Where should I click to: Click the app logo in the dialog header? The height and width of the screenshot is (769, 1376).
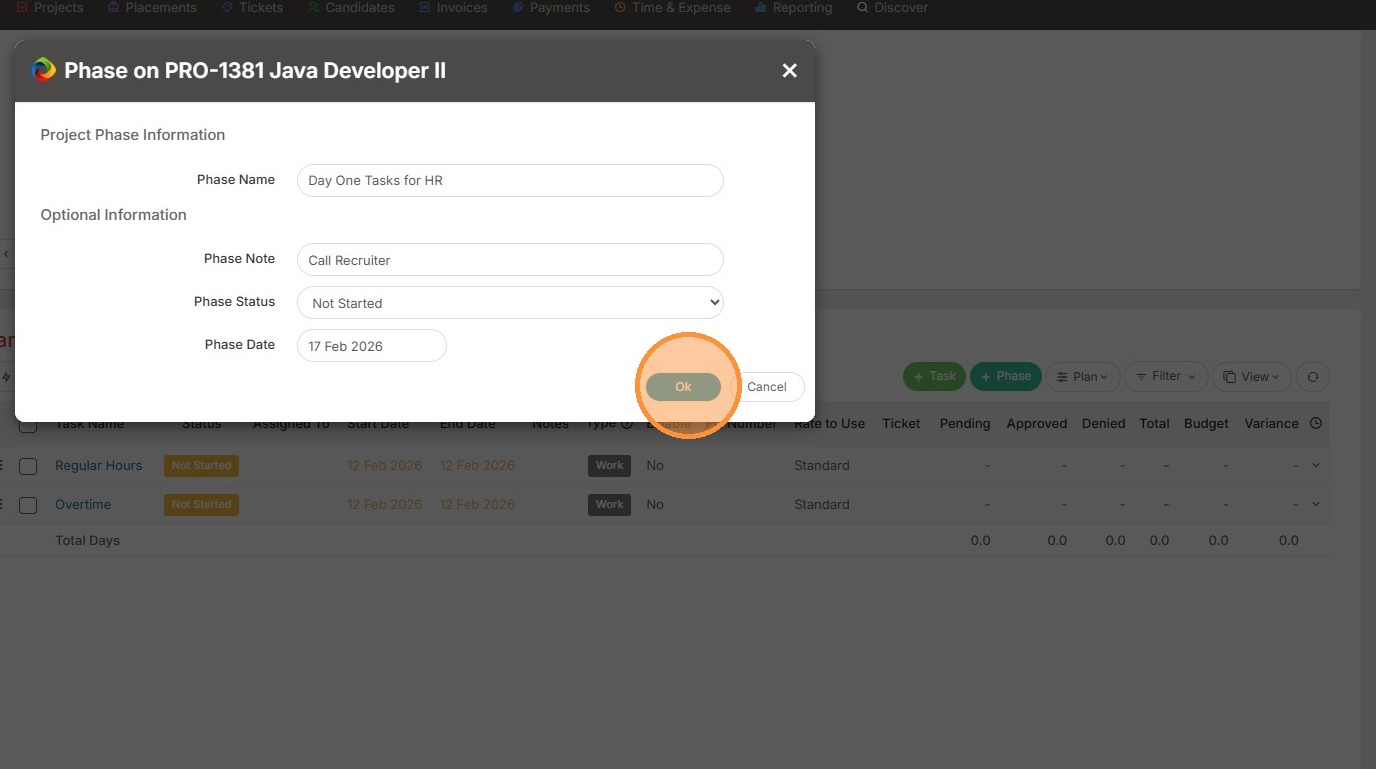coord(43,70)
